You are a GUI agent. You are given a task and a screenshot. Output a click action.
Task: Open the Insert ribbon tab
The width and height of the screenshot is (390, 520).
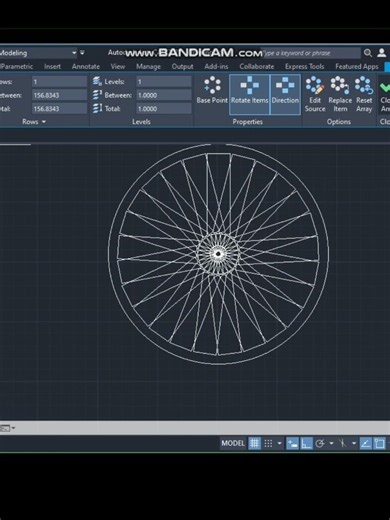click(52, 66)
